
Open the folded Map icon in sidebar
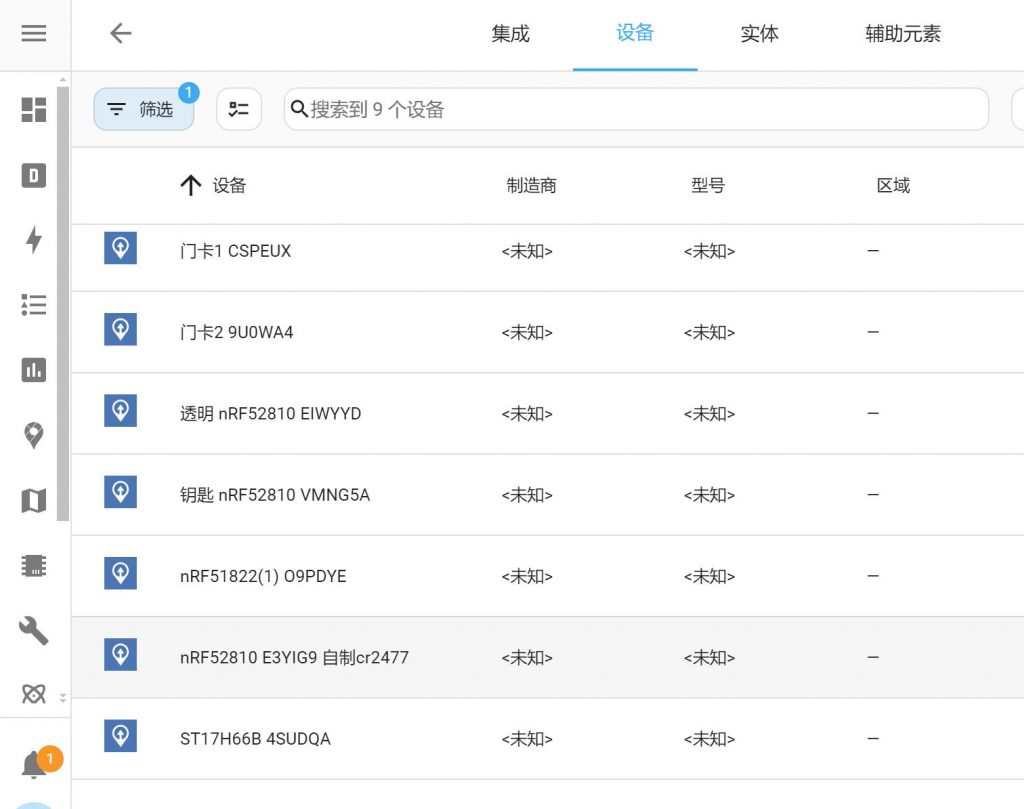(34, 500)
